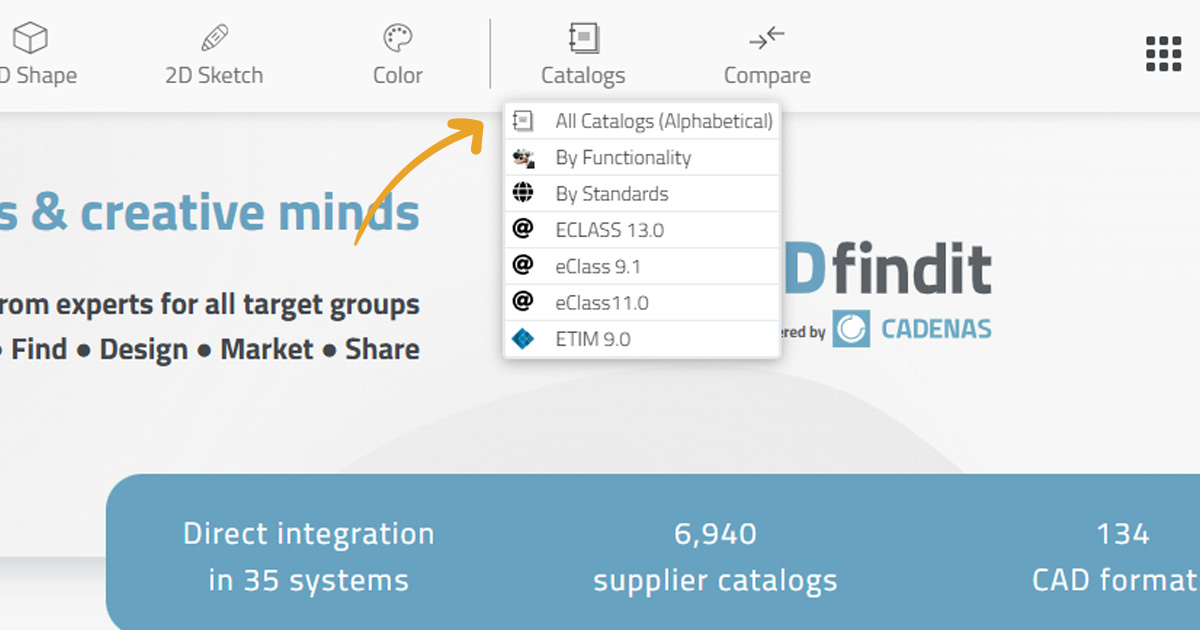Choose ETIM 9.0 classification entry
The image size is (1200, 630).
642,338
